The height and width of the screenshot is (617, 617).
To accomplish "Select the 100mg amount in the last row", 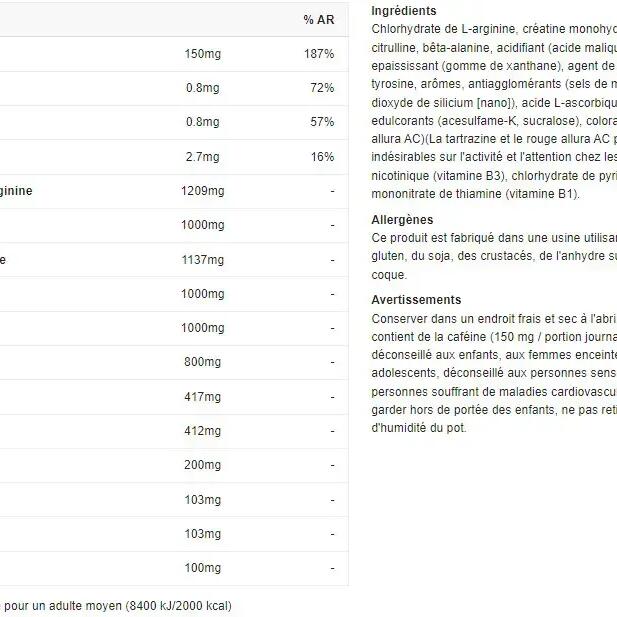I will (202, 568).
